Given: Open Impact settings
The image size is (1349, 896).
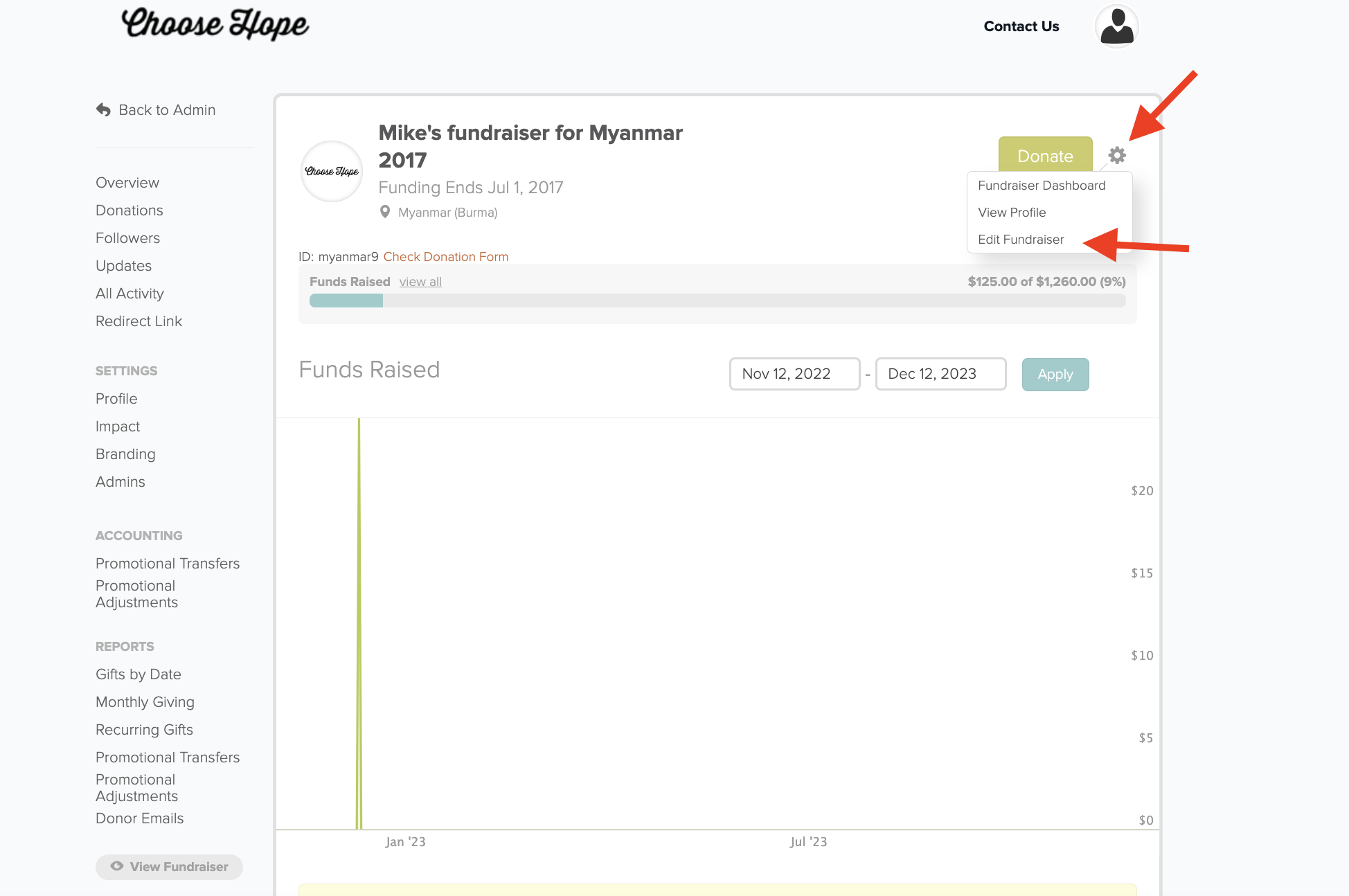Looking at the screenshot, I should click(118, 427).
